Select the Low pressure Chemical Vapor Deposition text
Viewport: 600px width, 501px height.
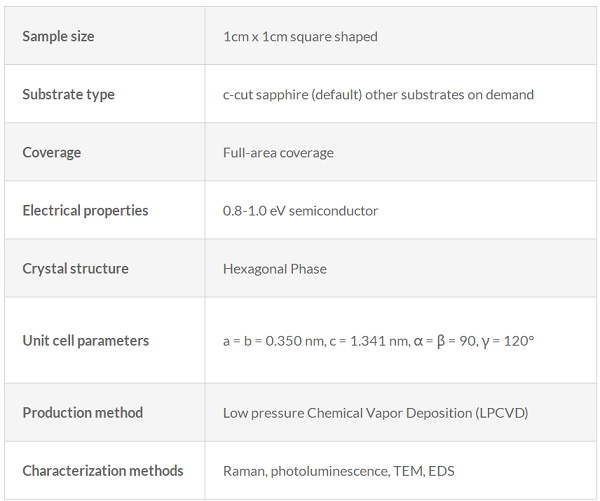click(x=347, y=413)
